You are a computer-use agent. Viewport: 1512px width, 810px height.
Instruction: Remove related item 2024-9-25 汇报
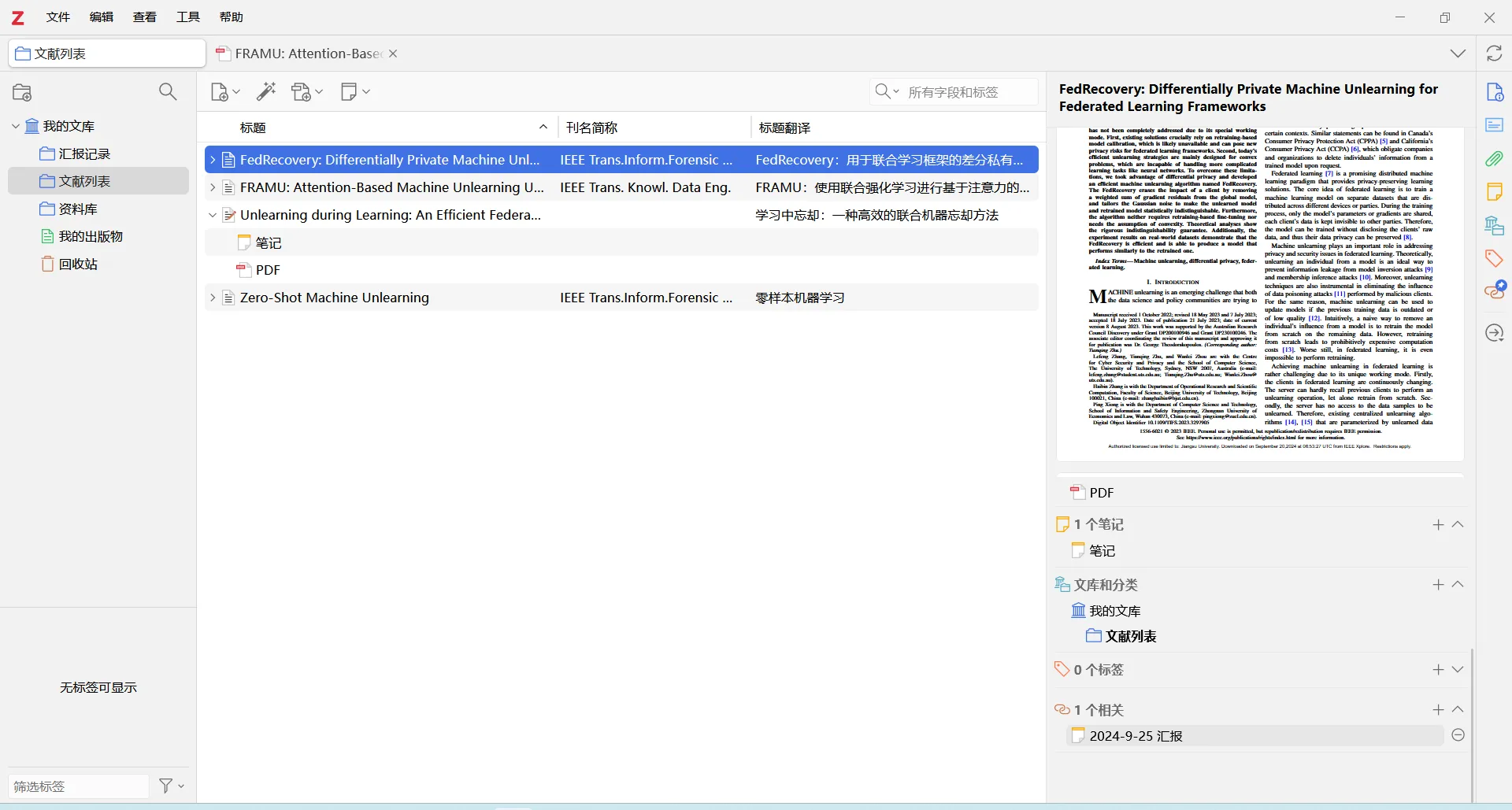(x=1458, y=735)
